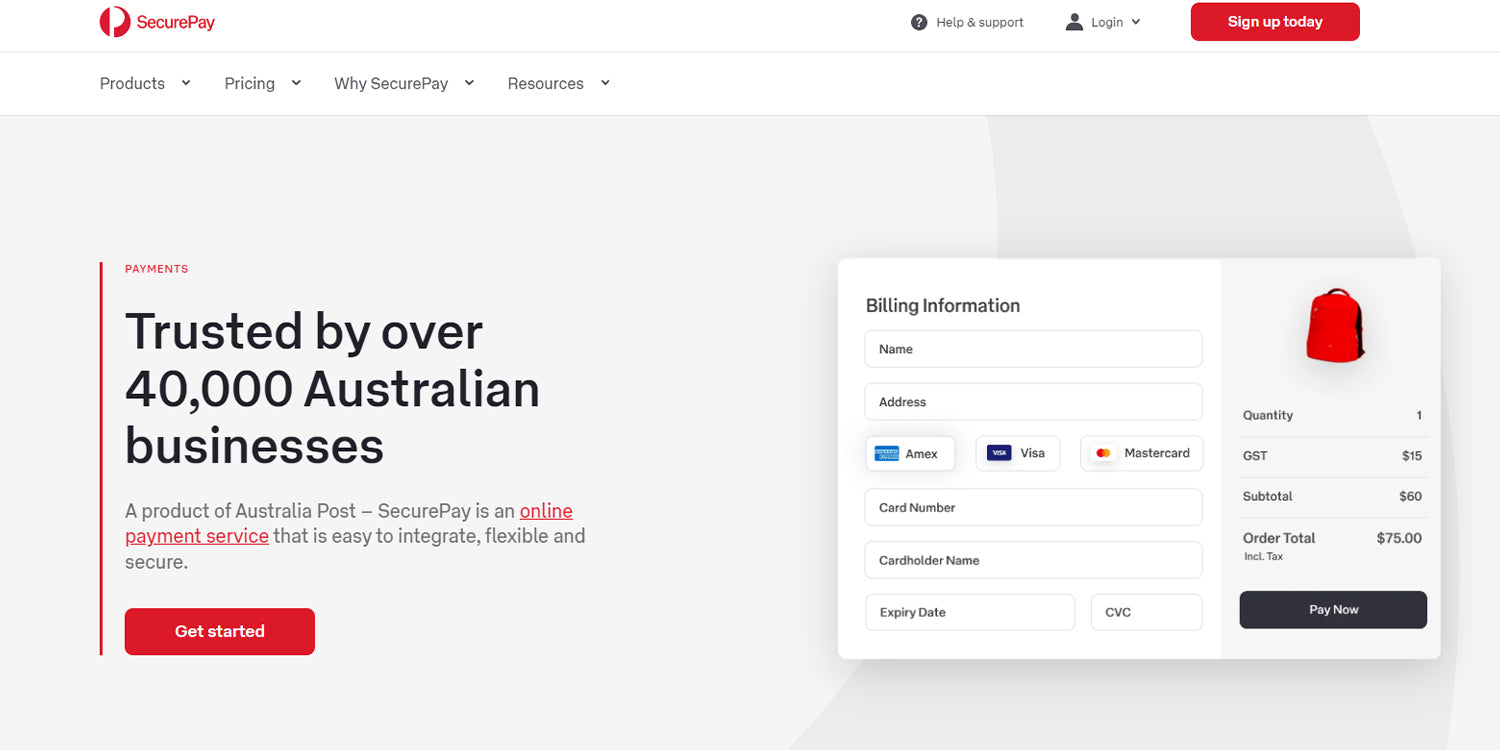Expand the Resources menu chevron
Image resolution: width=1500 pixels, height=750 pixels.
[605, 83]
